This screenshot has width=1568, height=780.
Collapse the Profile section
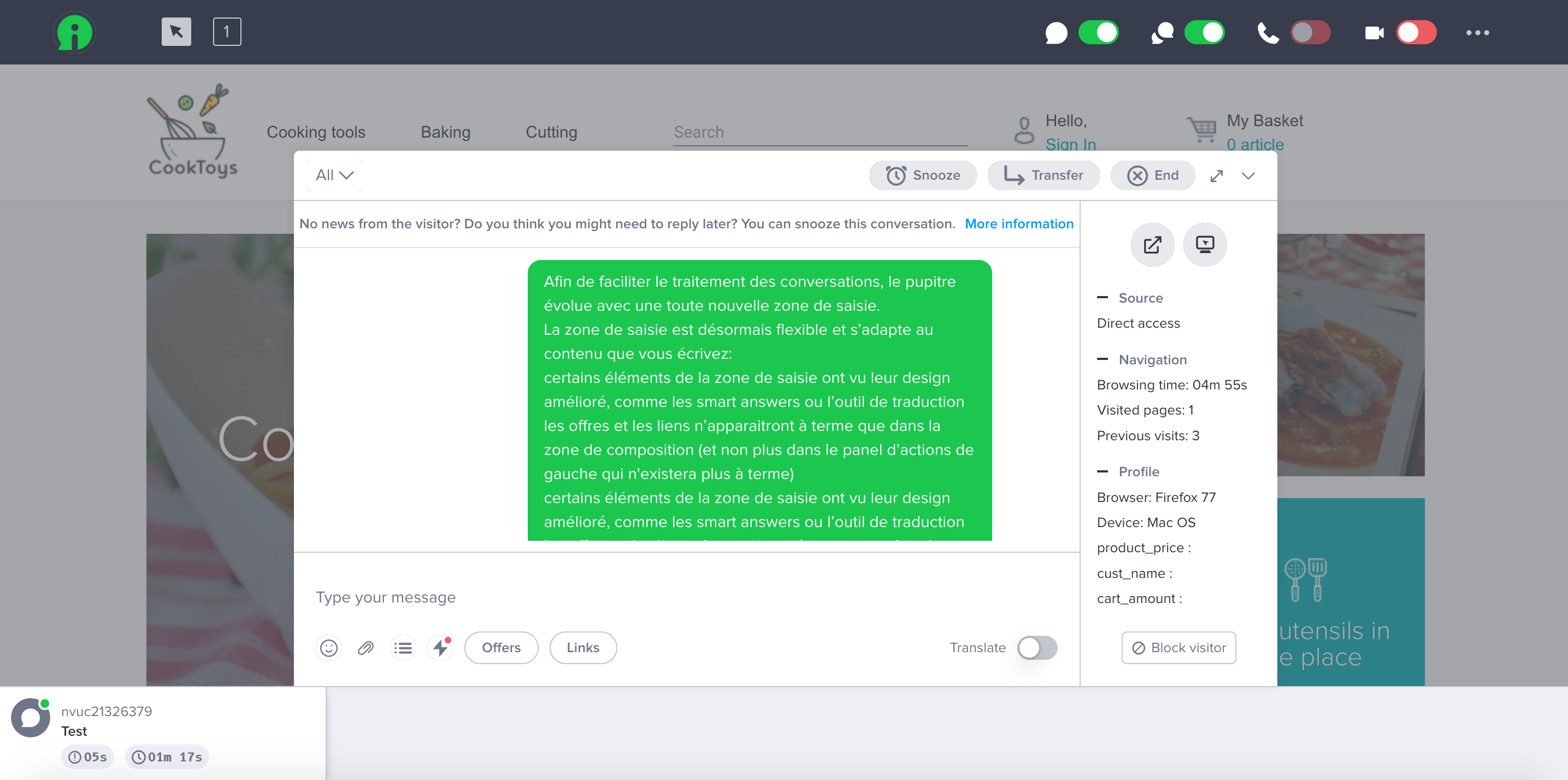(x=1103, y=471)
